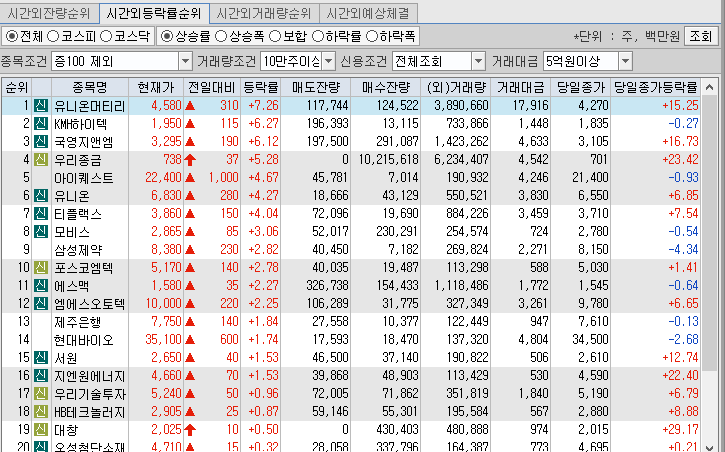725x452 pixels.
Task: Sort by the 거래대금 column header
Action: (x=520, y=87)
